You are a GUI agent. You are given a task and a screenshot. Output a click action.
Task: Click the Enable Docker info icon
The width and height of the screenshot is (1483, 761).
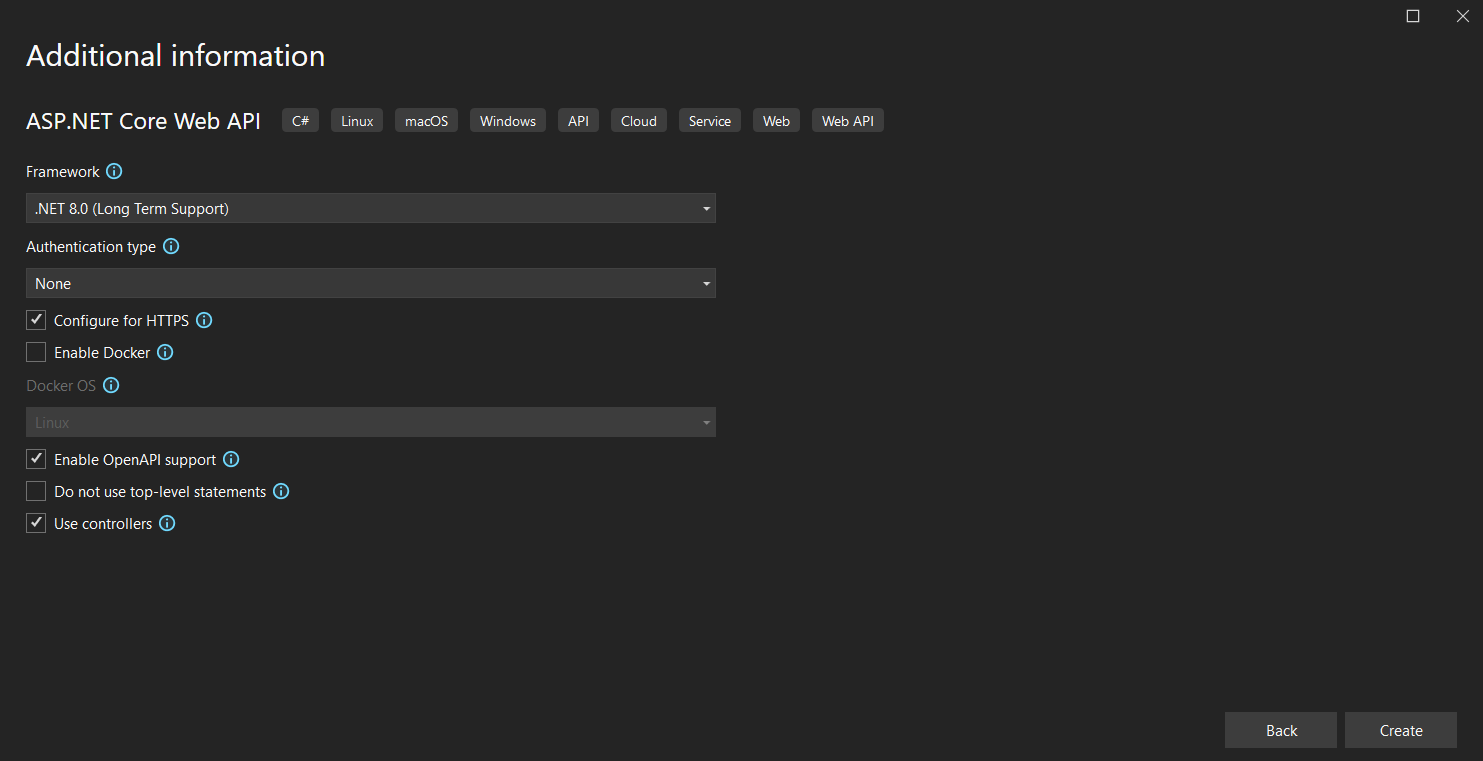166,353
